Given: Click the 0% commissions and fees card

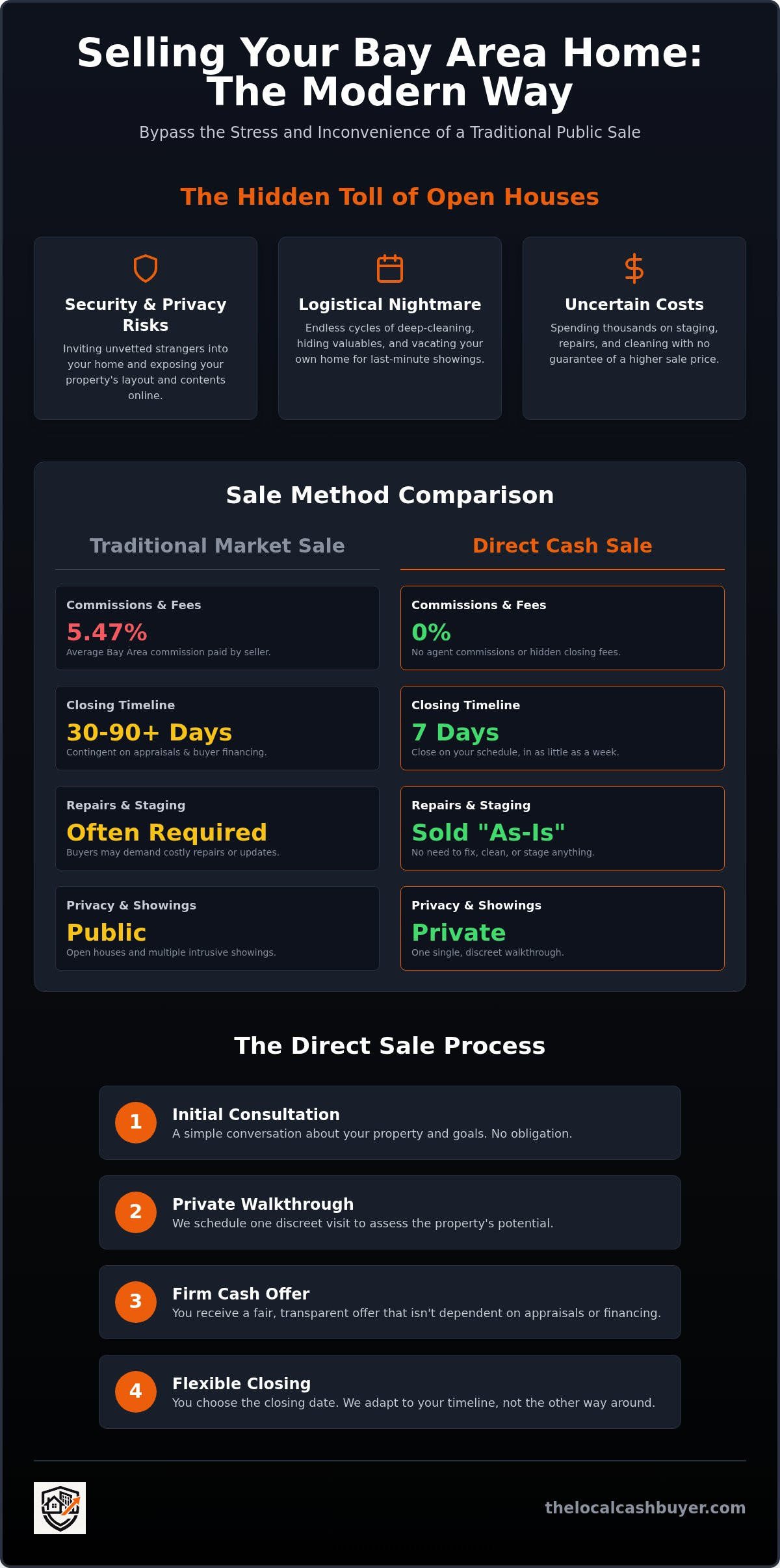Looking at the screenshot, I should click(562, 627).
